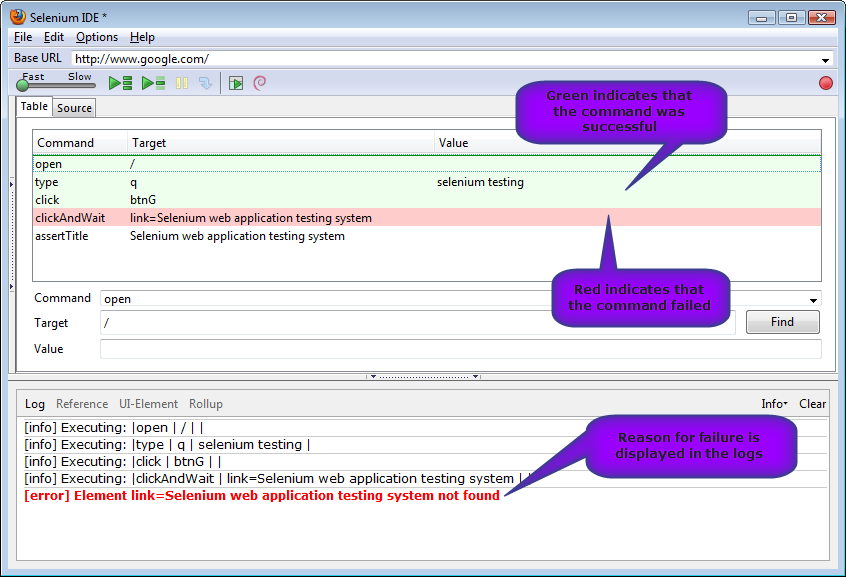846x577 pixels.
Task: Open the Rollup tab
Action: pos(206,404)
